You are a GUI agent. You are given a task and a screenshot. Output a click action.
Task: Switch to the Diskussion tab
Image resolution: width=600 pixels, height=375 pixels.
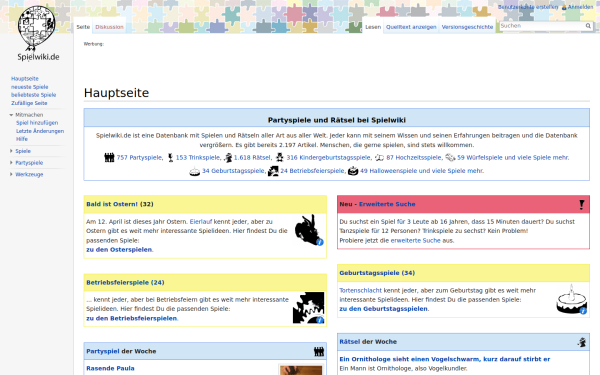(109, 27)
